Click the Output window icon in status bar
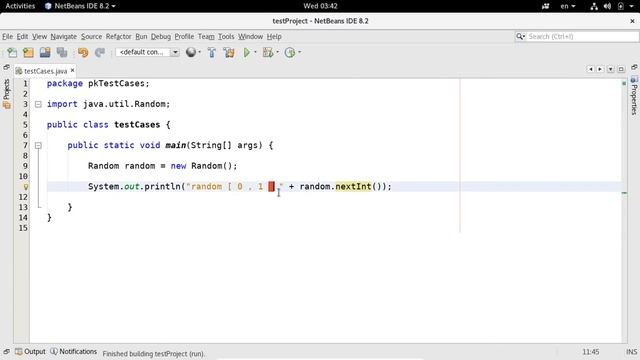This screenshot has width=640, height=360. point(18,351)
